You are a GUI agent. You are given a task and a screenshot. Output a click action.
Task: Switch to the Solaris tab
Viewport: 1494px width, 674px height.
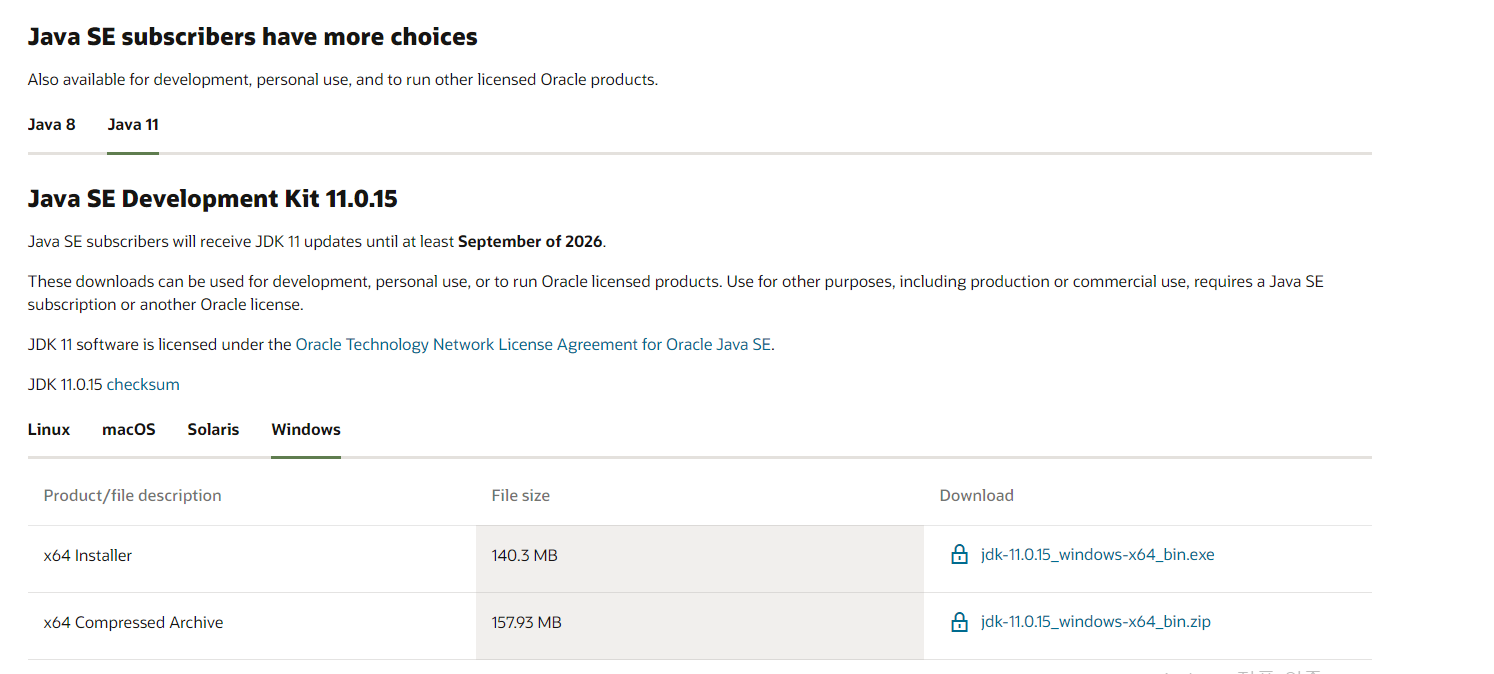pyautogui.click(x=213, y=430)
